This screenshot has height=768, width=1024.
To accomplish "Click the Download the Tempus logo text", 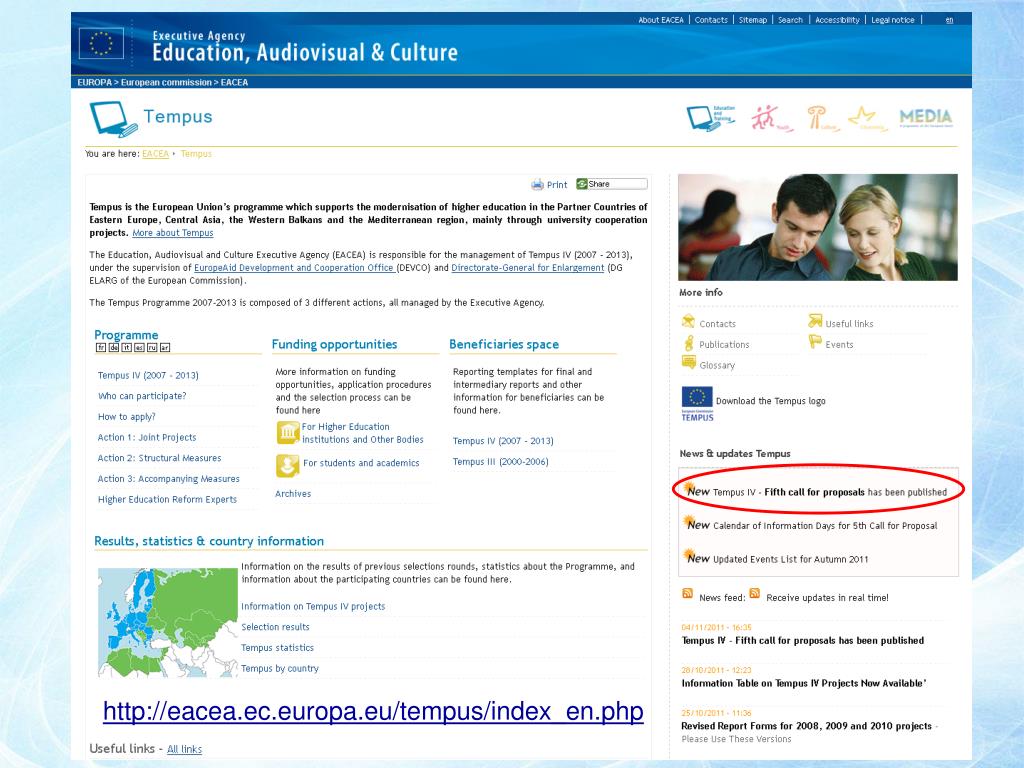I will [x=771, y=401].
